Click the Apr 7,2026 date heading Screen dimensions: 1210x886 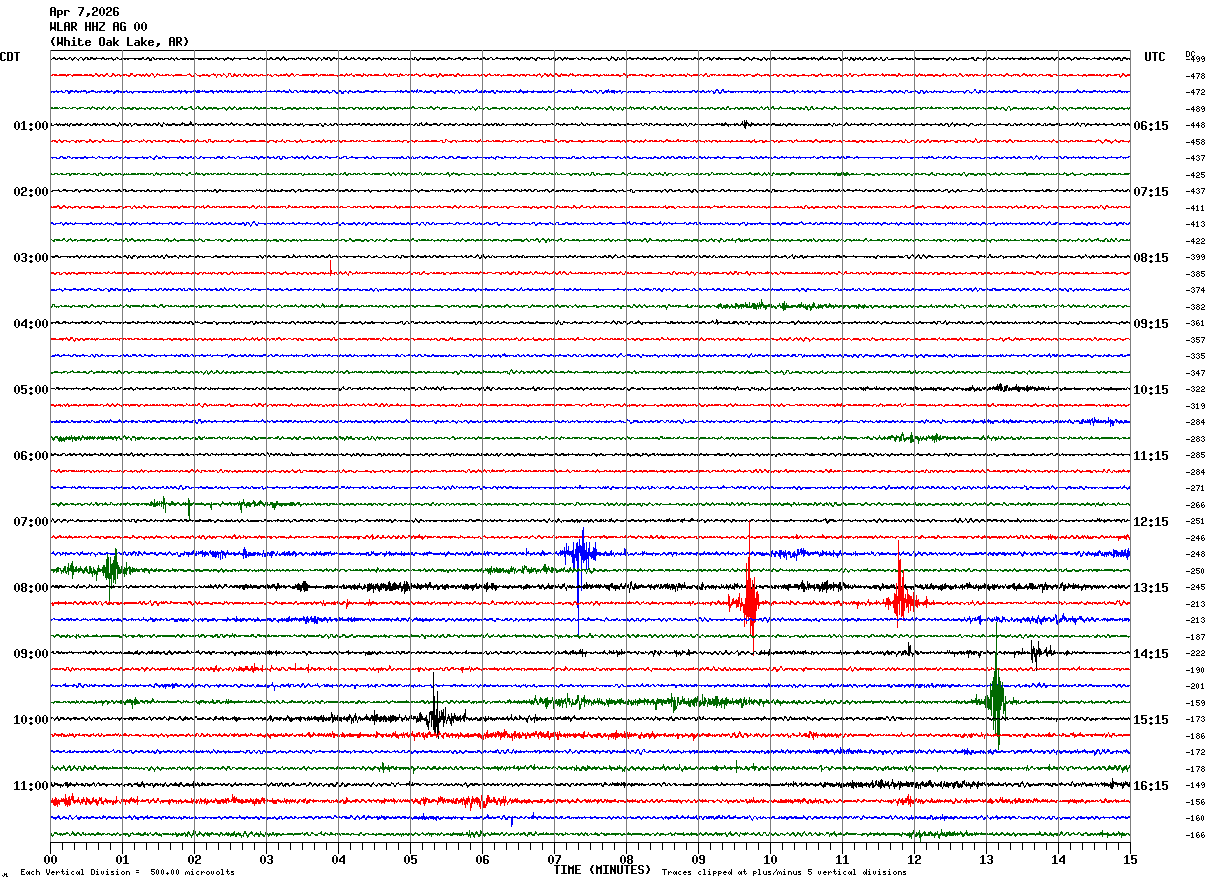click(x=84, y=12)
